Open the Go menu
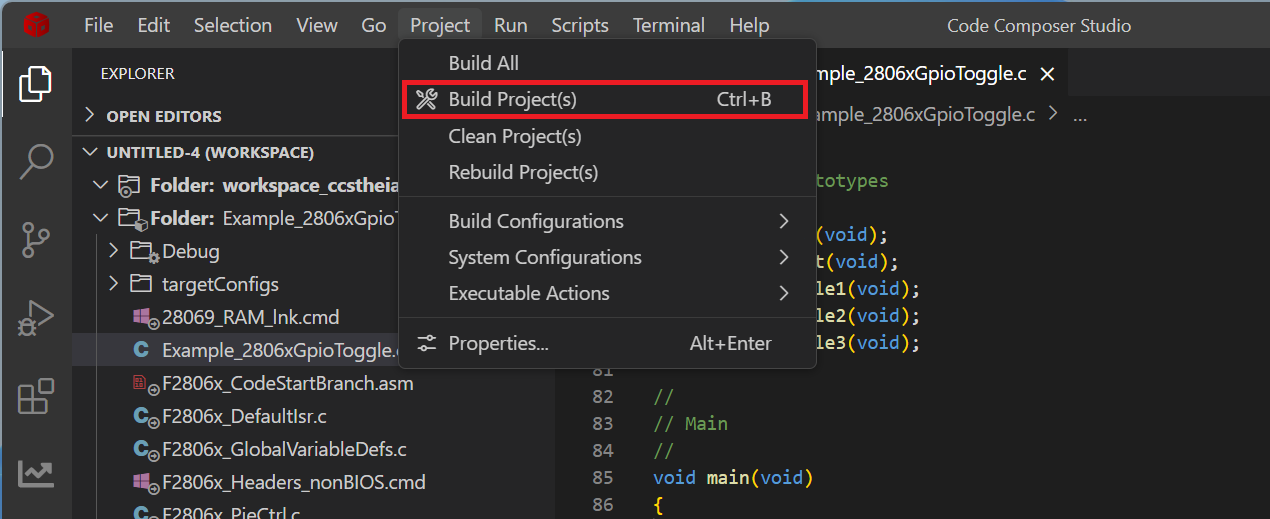The height and width of the screenshot is (519, 1270). (374, 25)
